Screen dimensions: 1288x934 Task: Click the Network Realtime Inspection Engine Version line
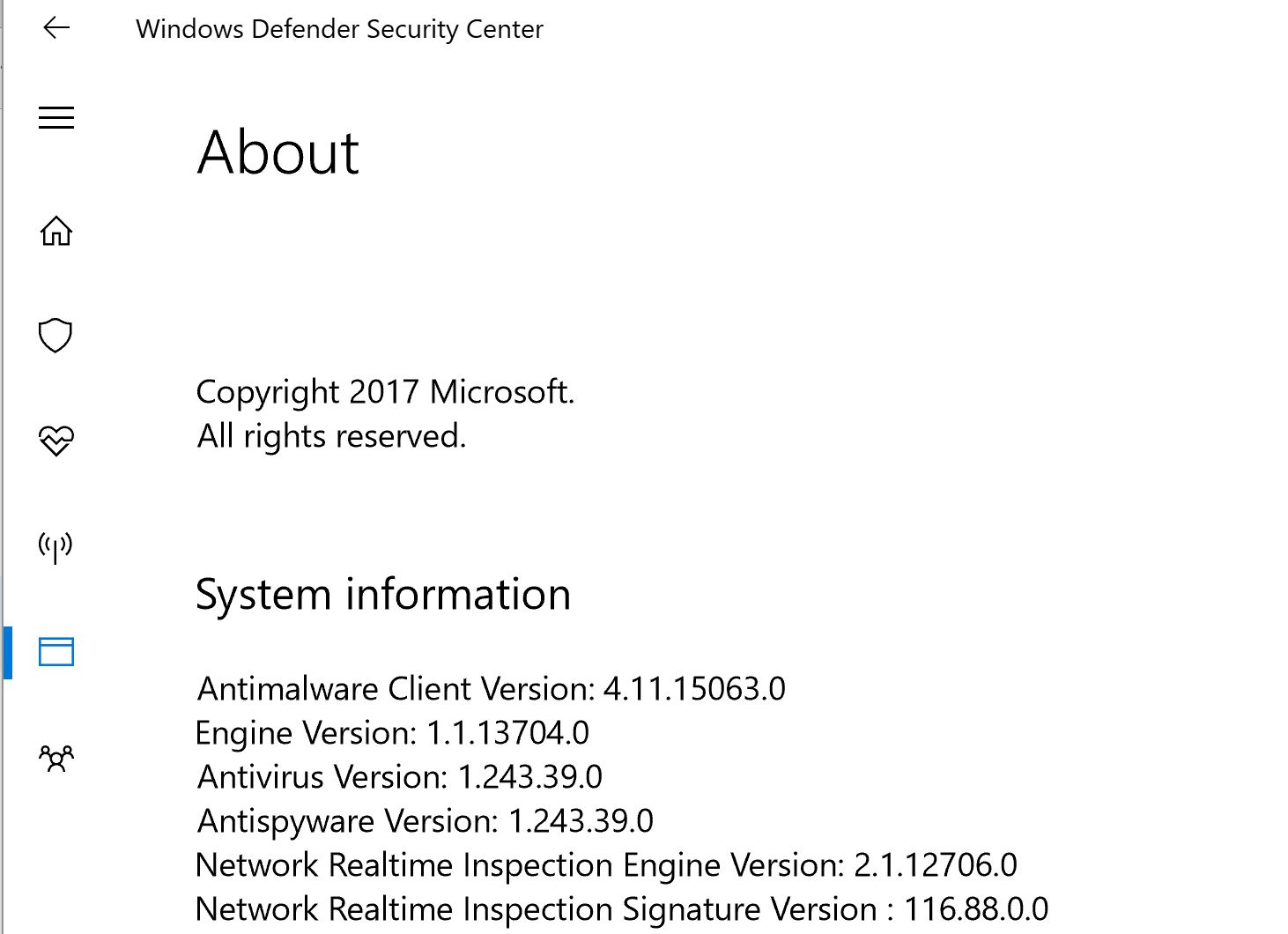point(605,865)
